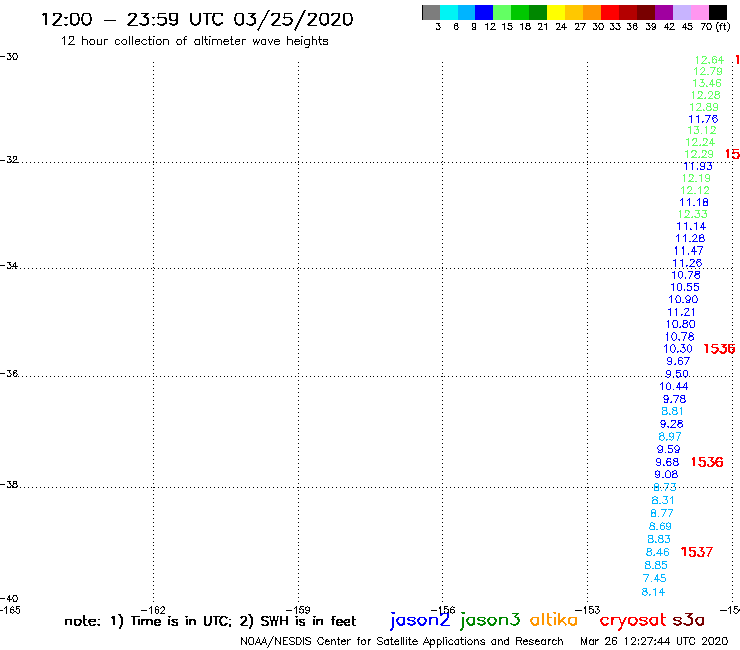Select the orange swatch in the color scale
This screenshot has height=650, width=740.
tap(592, 12)
